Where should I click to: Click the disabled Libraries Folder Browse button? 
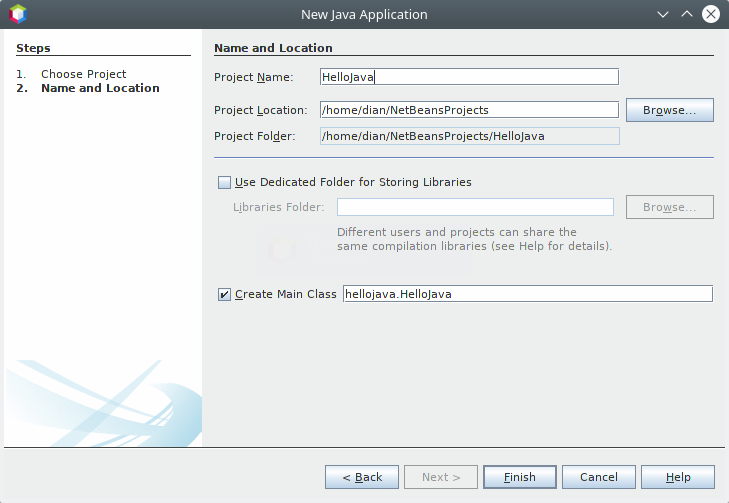(x=669, y=207)
